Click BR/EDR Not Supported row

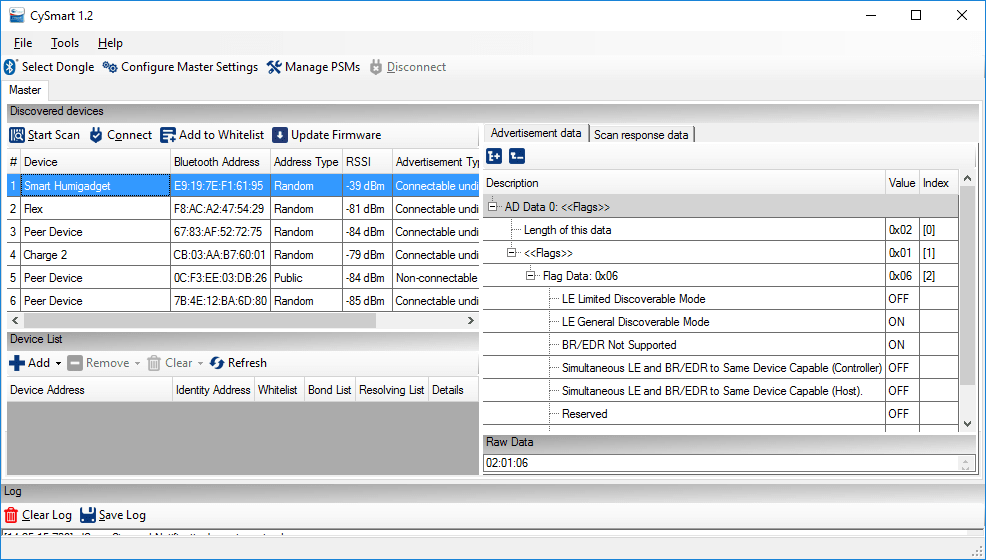[721, 345]
